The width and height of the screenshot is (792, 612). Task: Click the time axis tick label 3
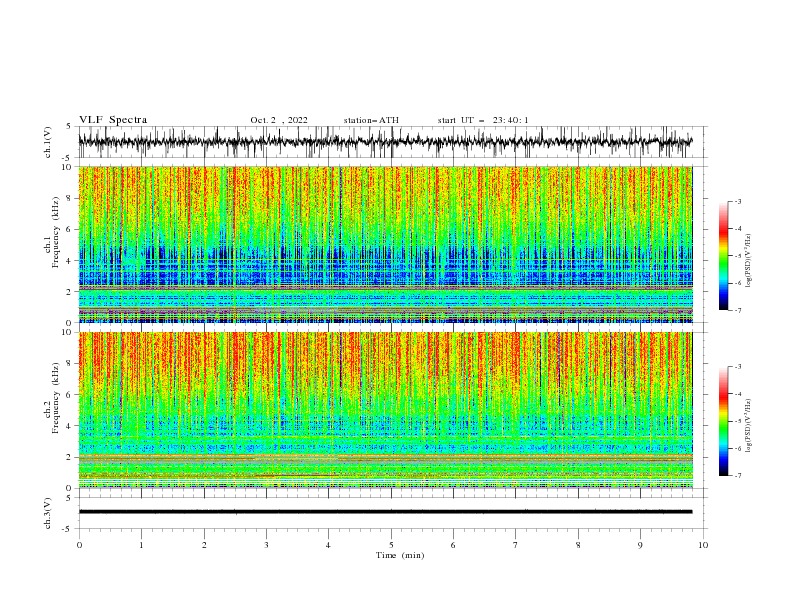pyautogui.click(x=266, y=545)
